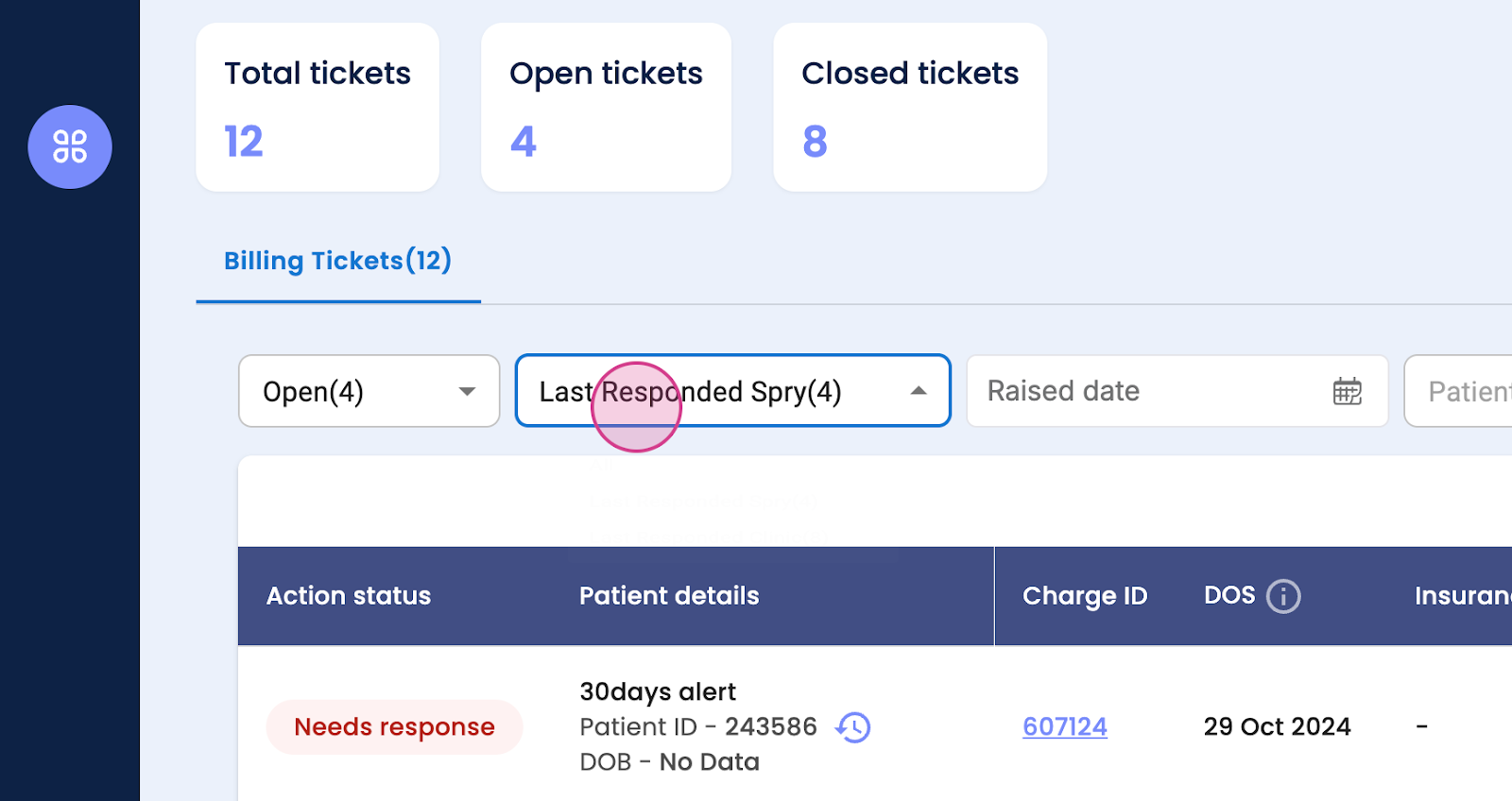Click the Raised date placeholder text

[1063, 391]
